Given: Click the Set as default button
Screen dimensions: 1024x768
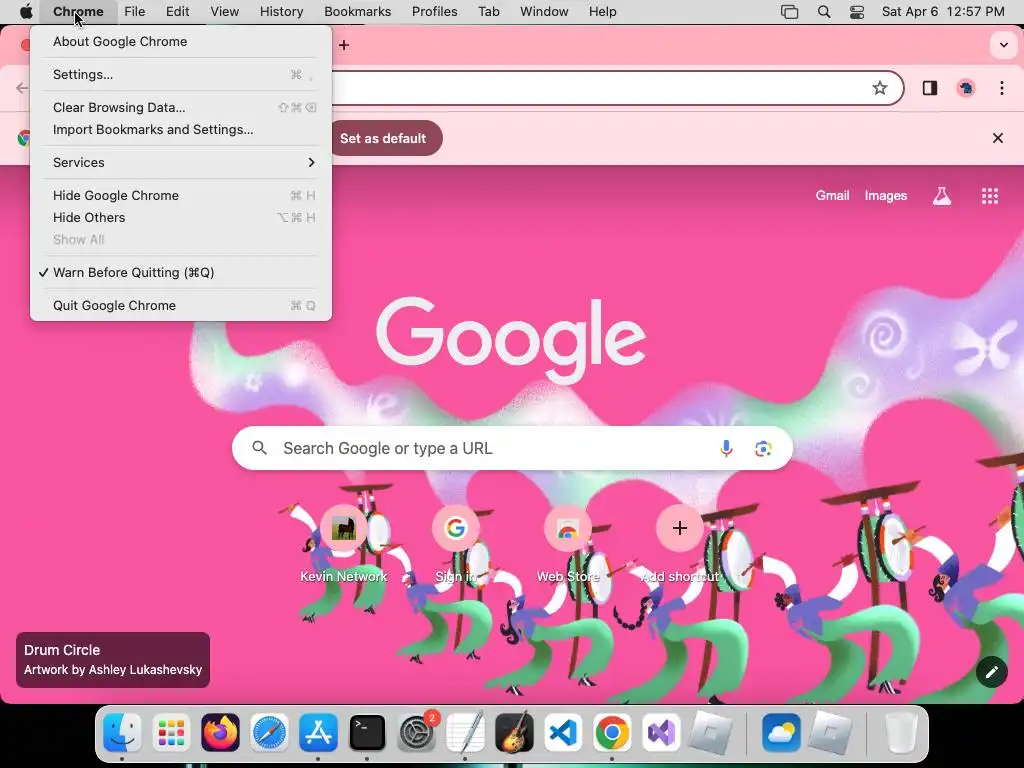Looking at the screenshot, I should point(383,138).
